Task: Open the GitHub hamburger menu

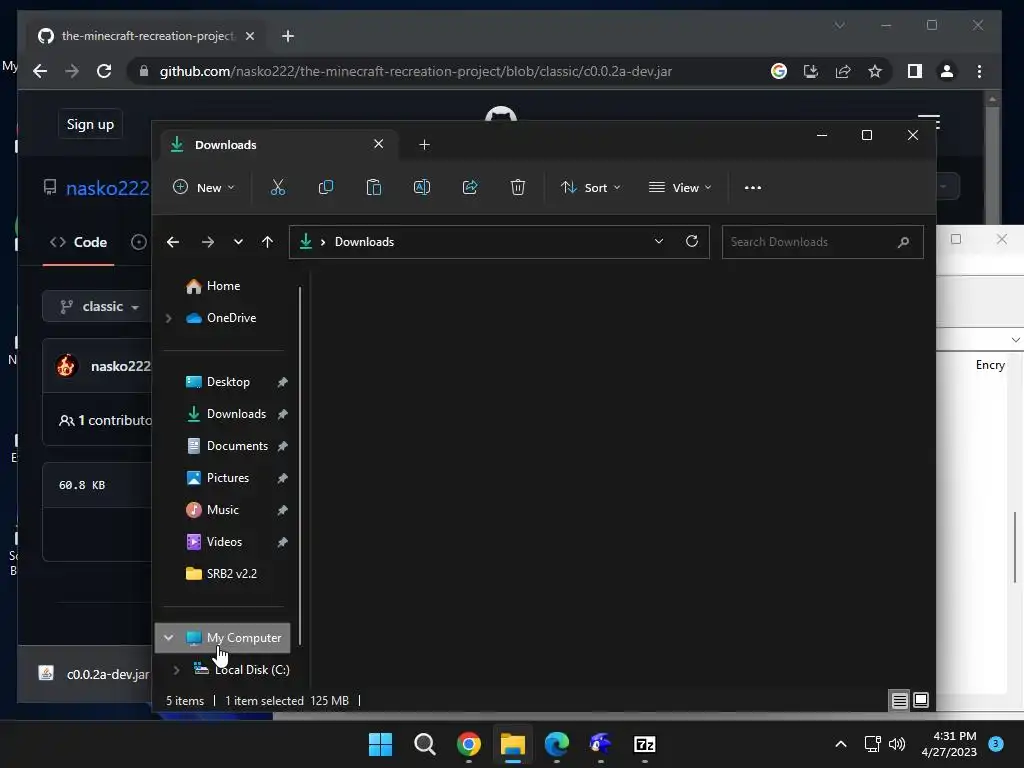Action: [x=929, y=120]
